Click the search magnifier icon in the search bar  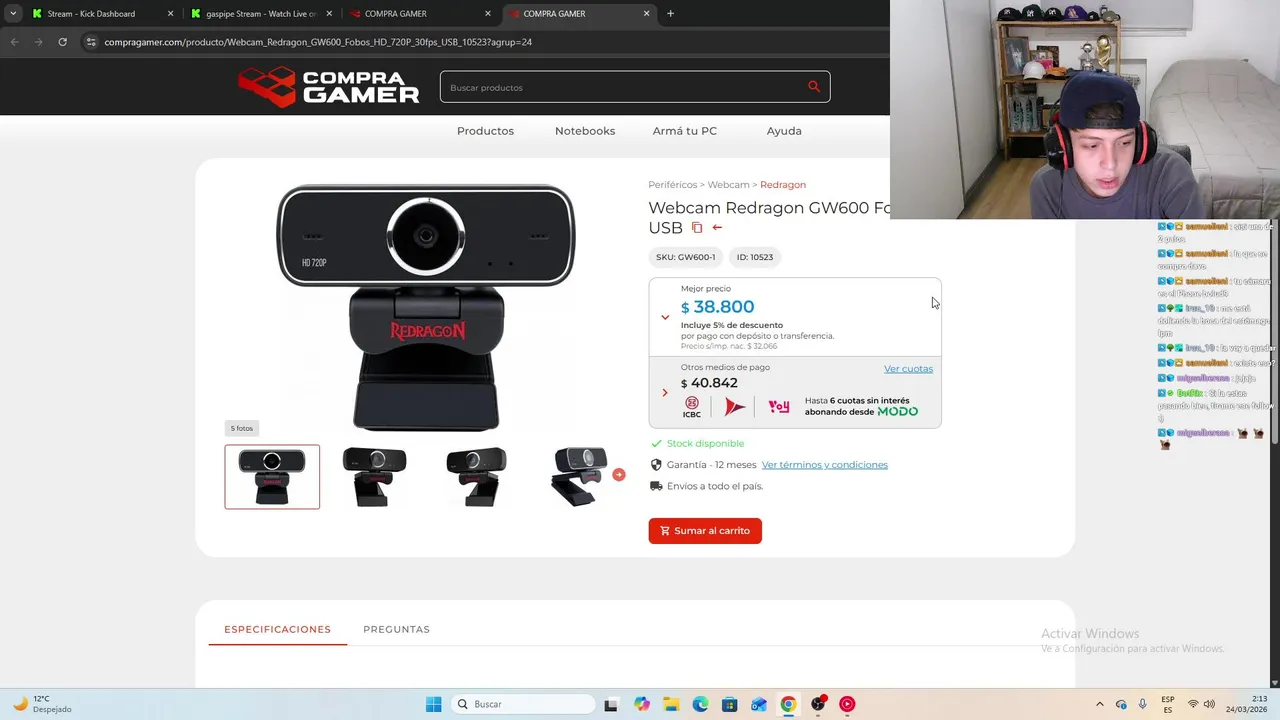814,87
